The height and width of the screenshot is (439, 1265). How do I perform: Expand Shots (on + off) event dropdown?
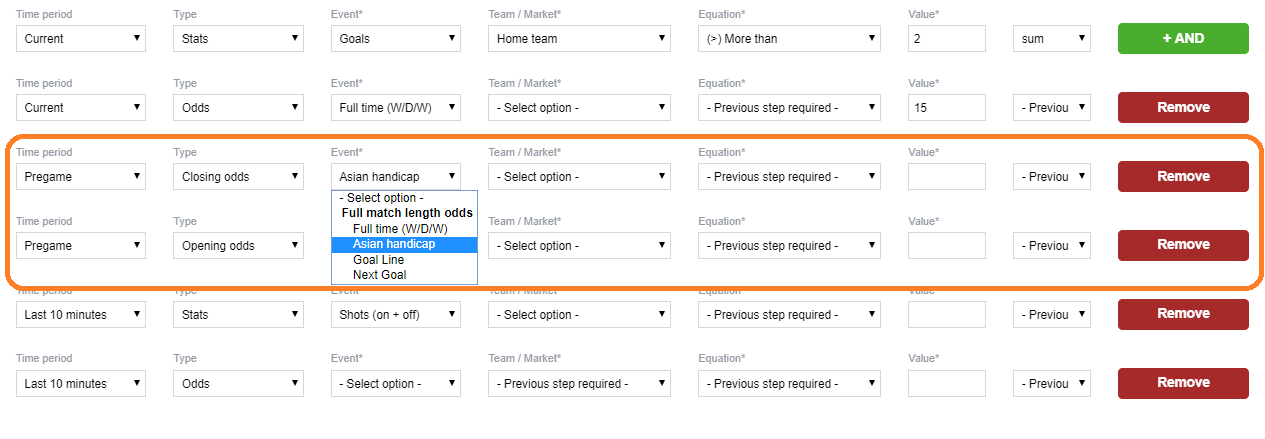click(396, 315)
